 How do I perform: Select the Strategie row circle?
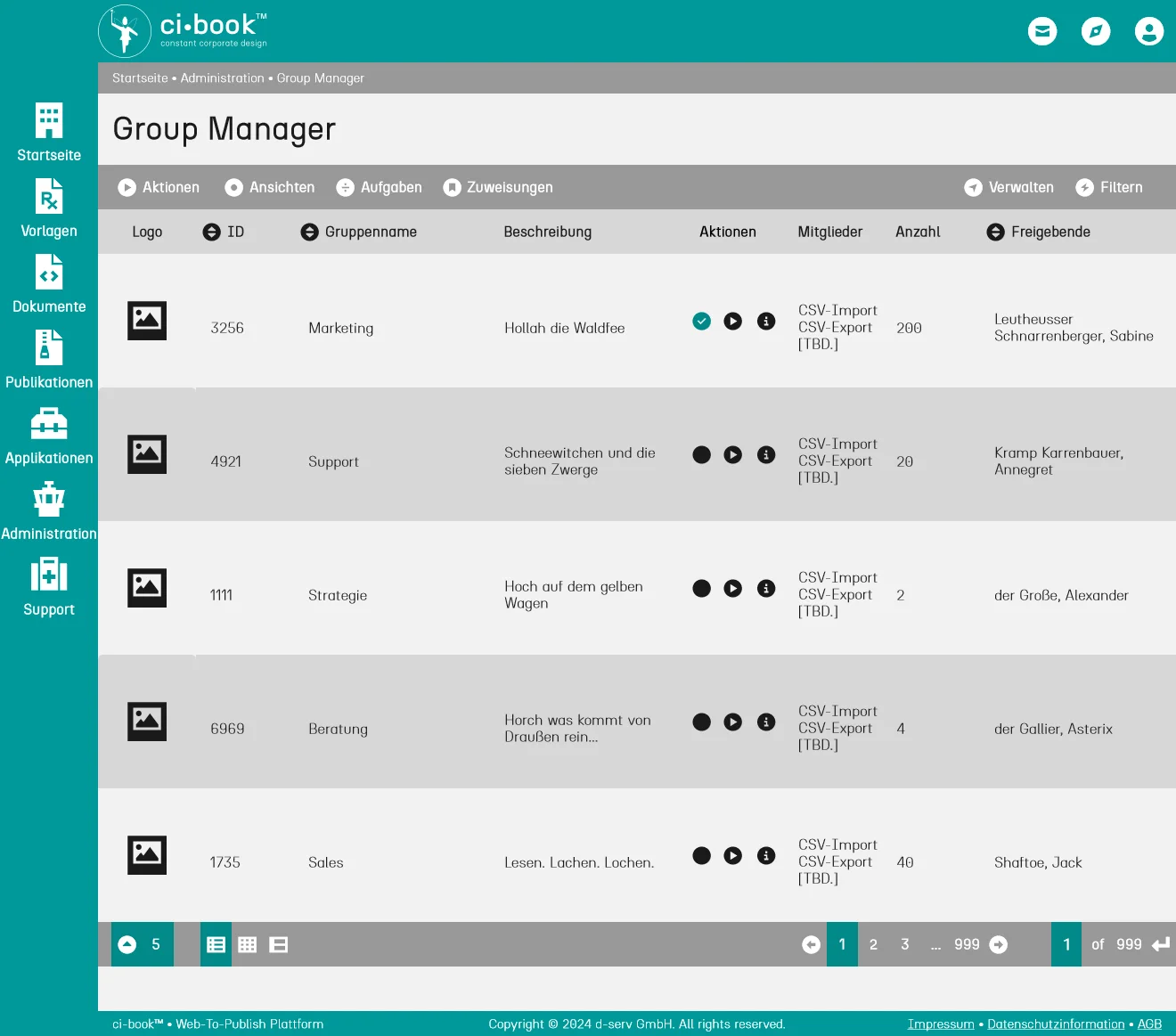tap(702, 588)
